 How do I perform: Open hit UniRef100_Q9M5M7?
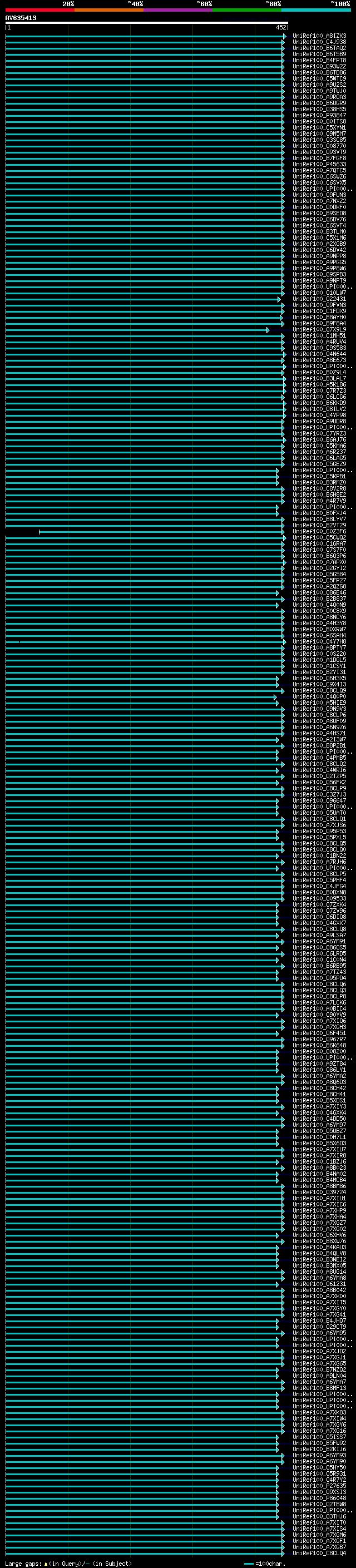319,134
